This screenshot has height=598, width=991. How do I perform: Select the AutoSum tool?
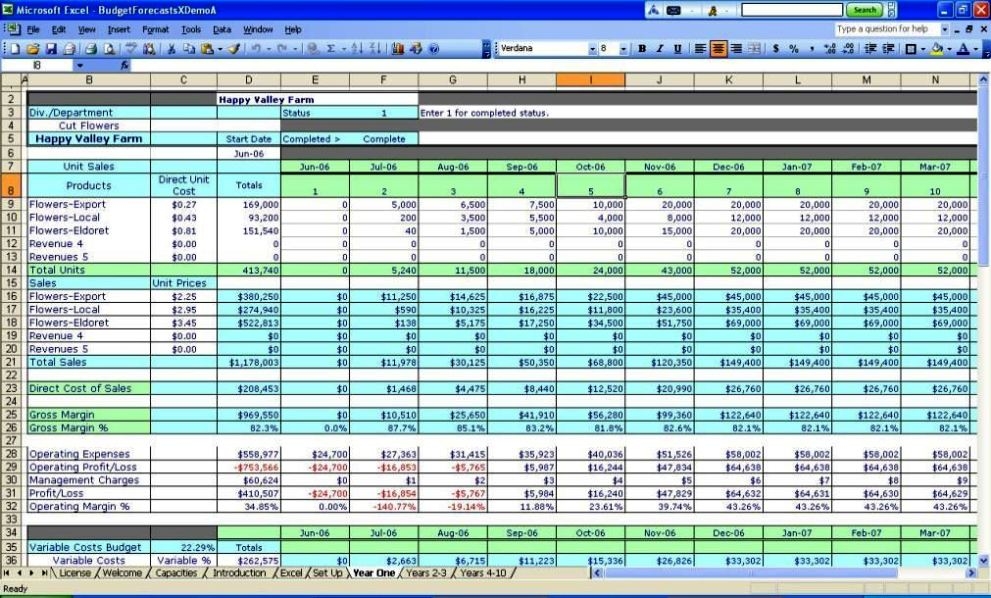tap(330, 50)
